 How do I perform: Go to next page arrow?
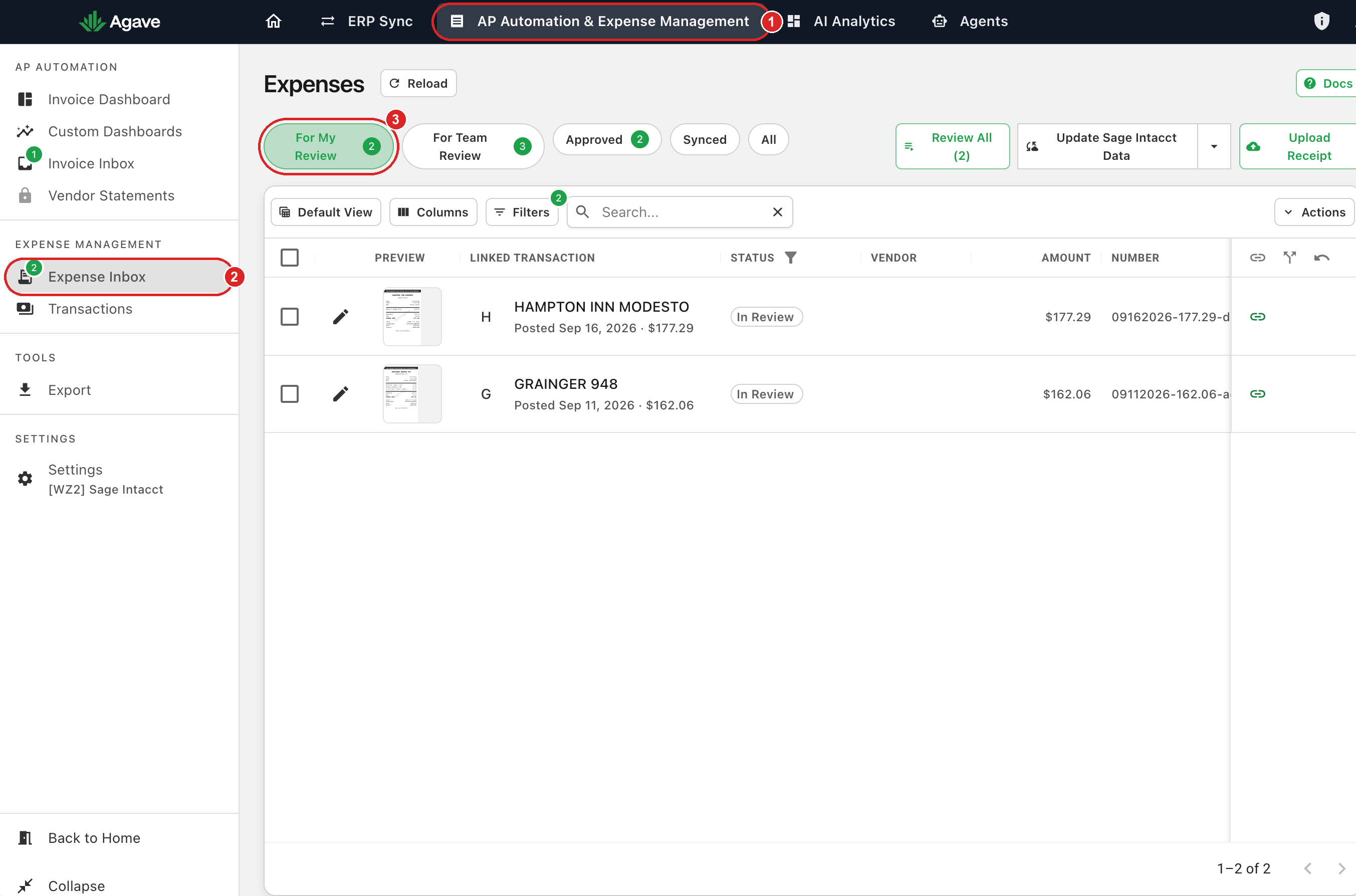1341,868
